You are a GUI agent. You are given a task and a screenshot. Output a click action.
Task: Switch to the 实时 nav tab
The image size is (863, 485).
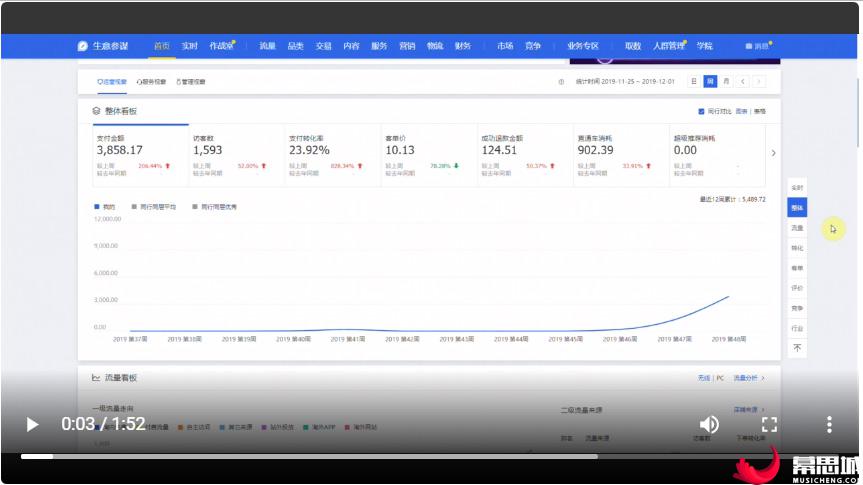pos(190,46)
